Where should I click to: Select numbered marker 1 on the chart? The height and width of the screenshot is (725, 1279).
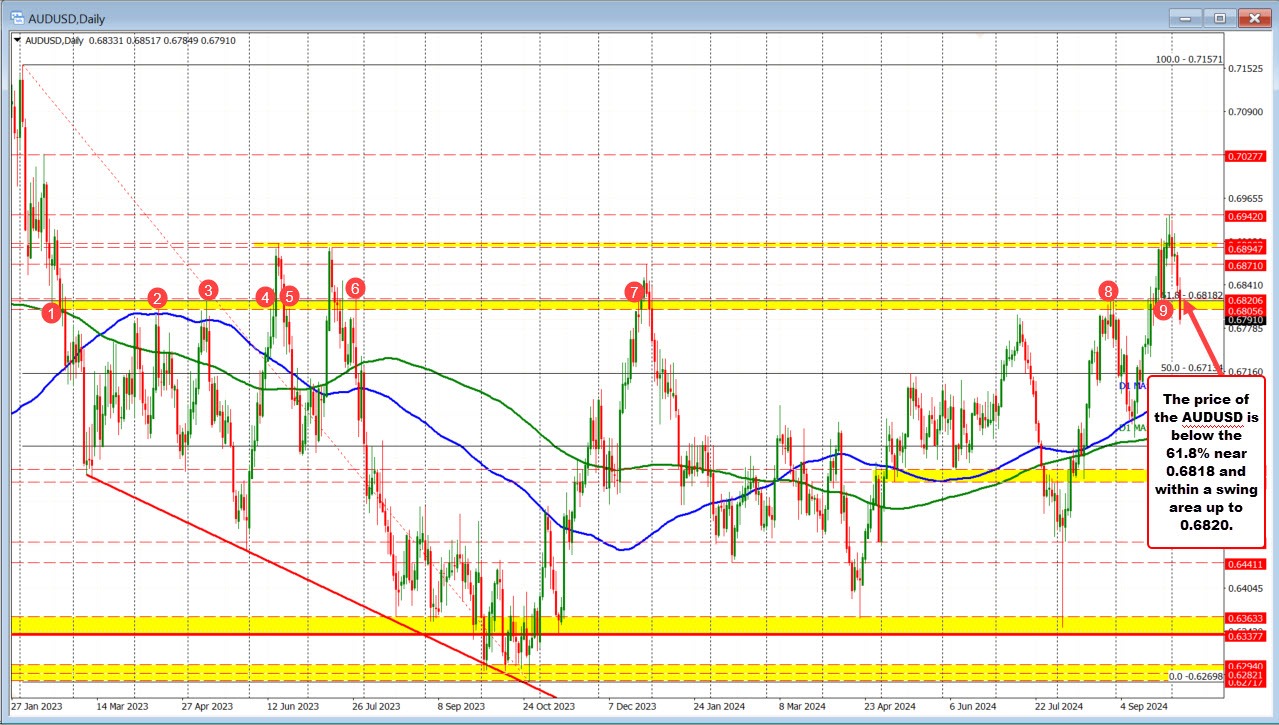(x=52, y=313)
